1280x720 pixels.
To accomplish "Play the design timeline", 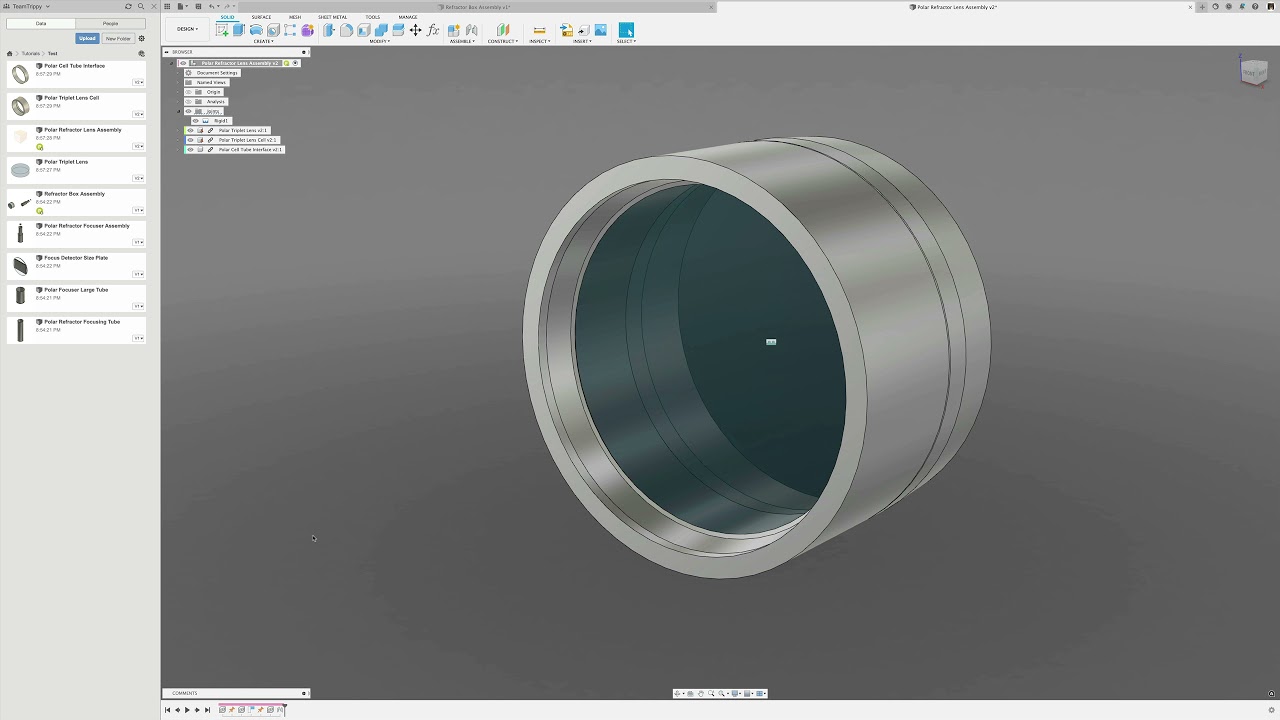I will click(187, 710).
